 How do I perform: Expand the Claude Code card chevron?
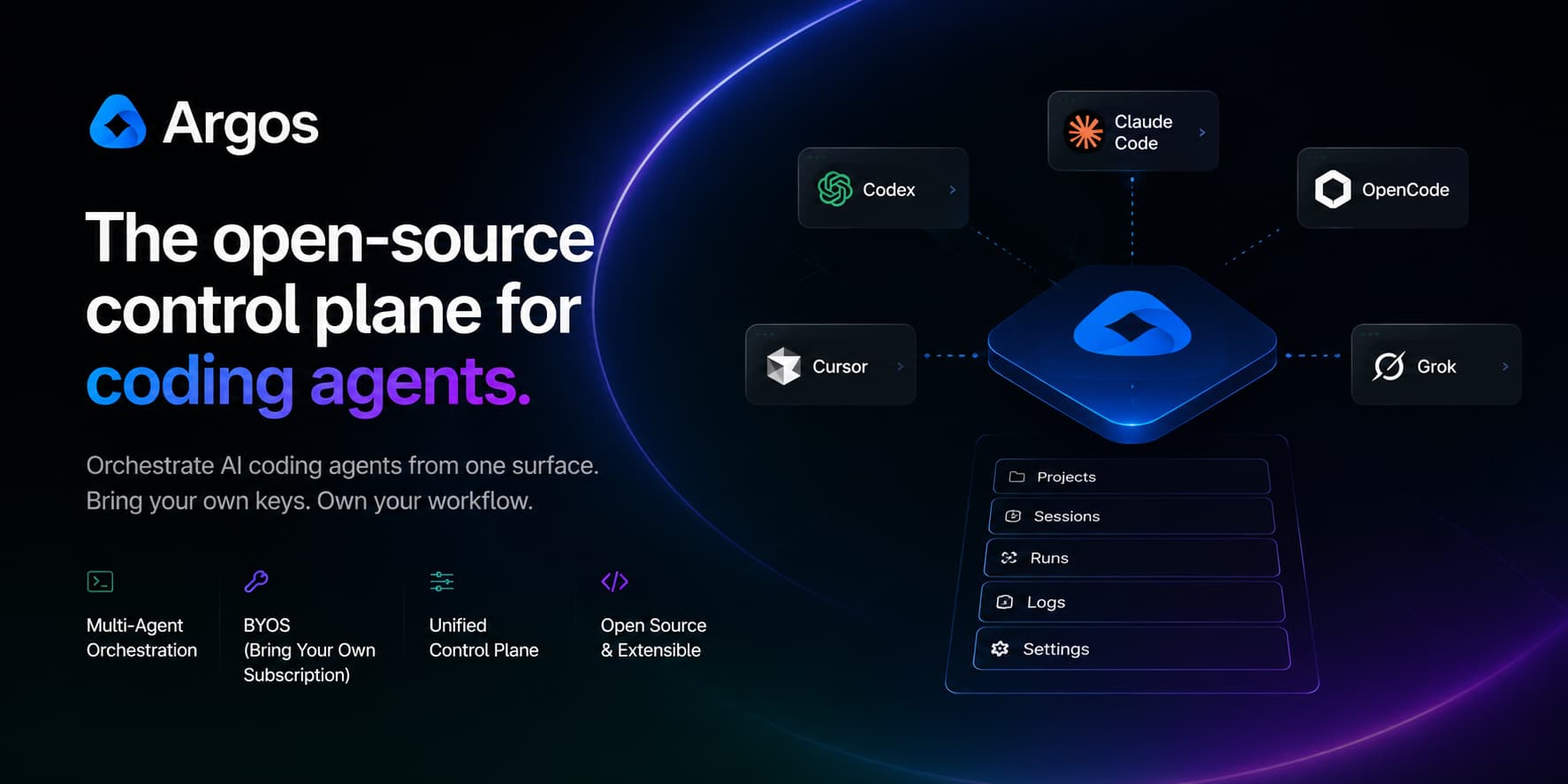[x=1202, y=133]
